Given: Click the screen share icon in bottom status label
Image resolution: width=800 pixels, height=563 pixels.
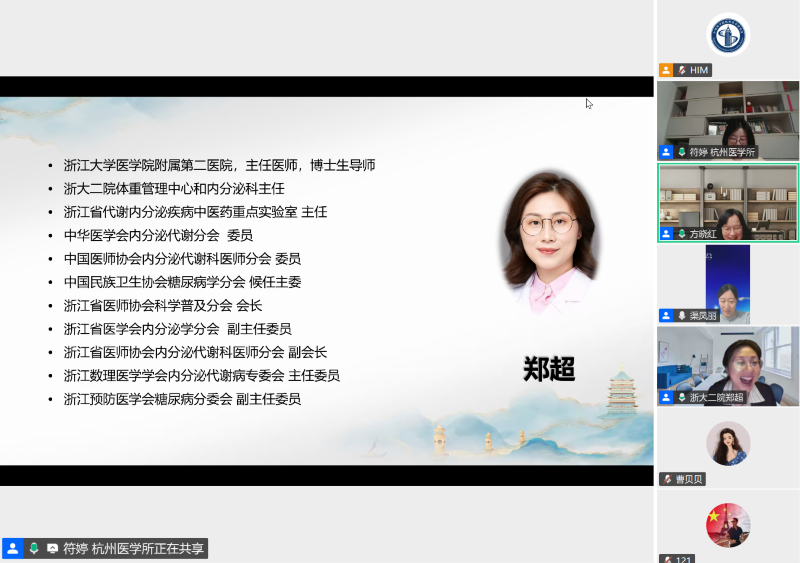Looking at the screenshot, I should tap(52, 548).
